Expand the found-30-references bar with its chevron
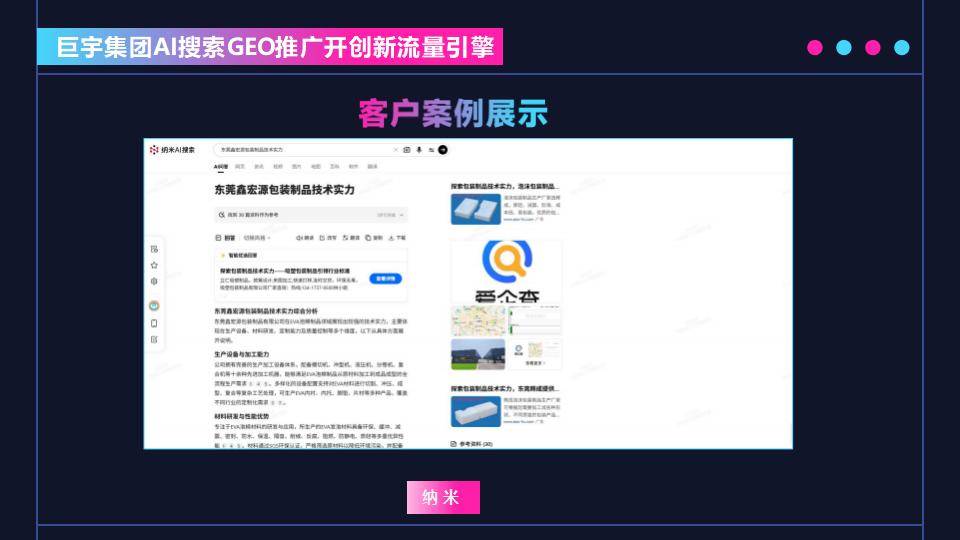The image size is (960, 540). (402, 215)
